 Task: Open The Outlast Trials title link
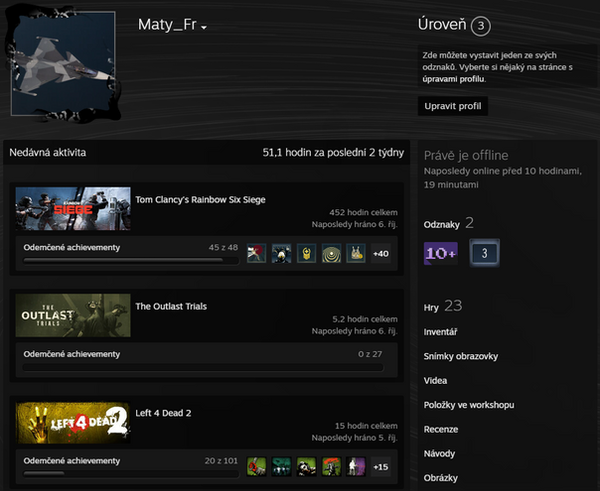coord(171,307)
